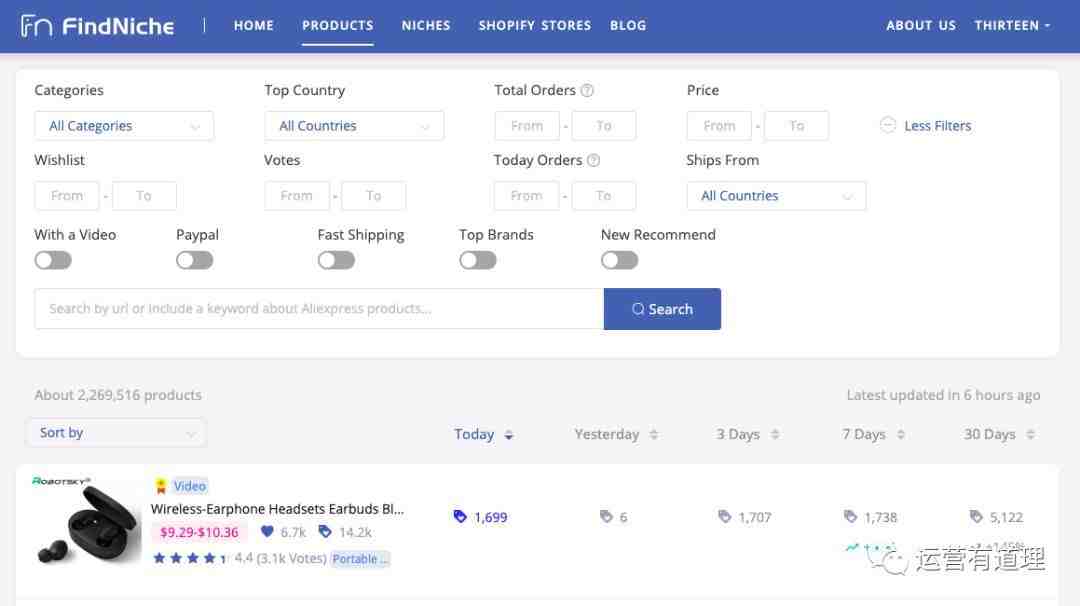
Task: Click the 4.4 (3.1k Votes) rating text
Action: (x=280, y=558)
